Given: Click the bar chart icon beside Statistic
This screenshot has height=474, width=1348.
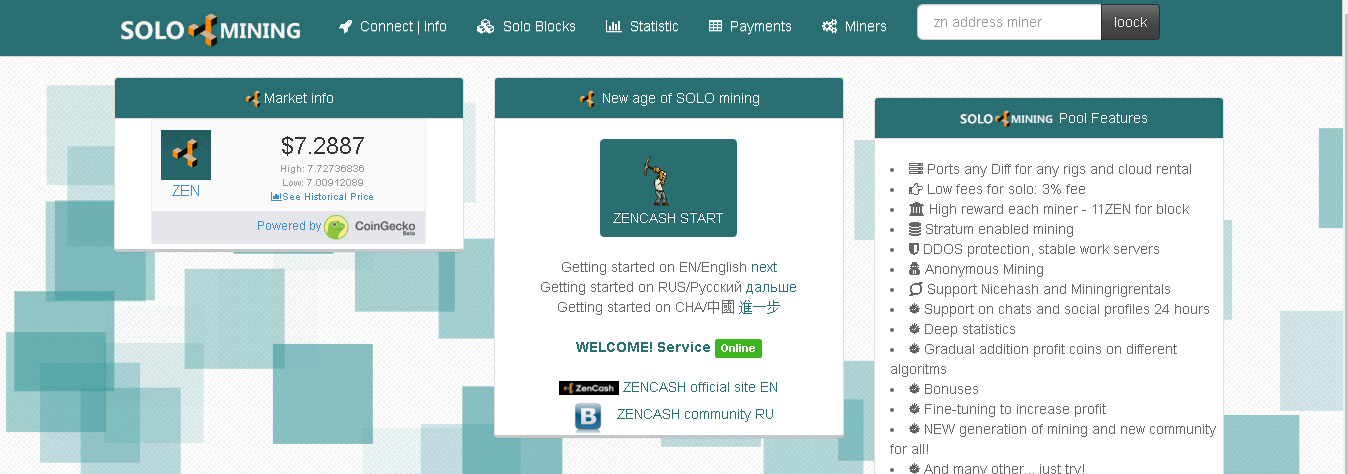Looking at the screenshot, I should (614, 26).
